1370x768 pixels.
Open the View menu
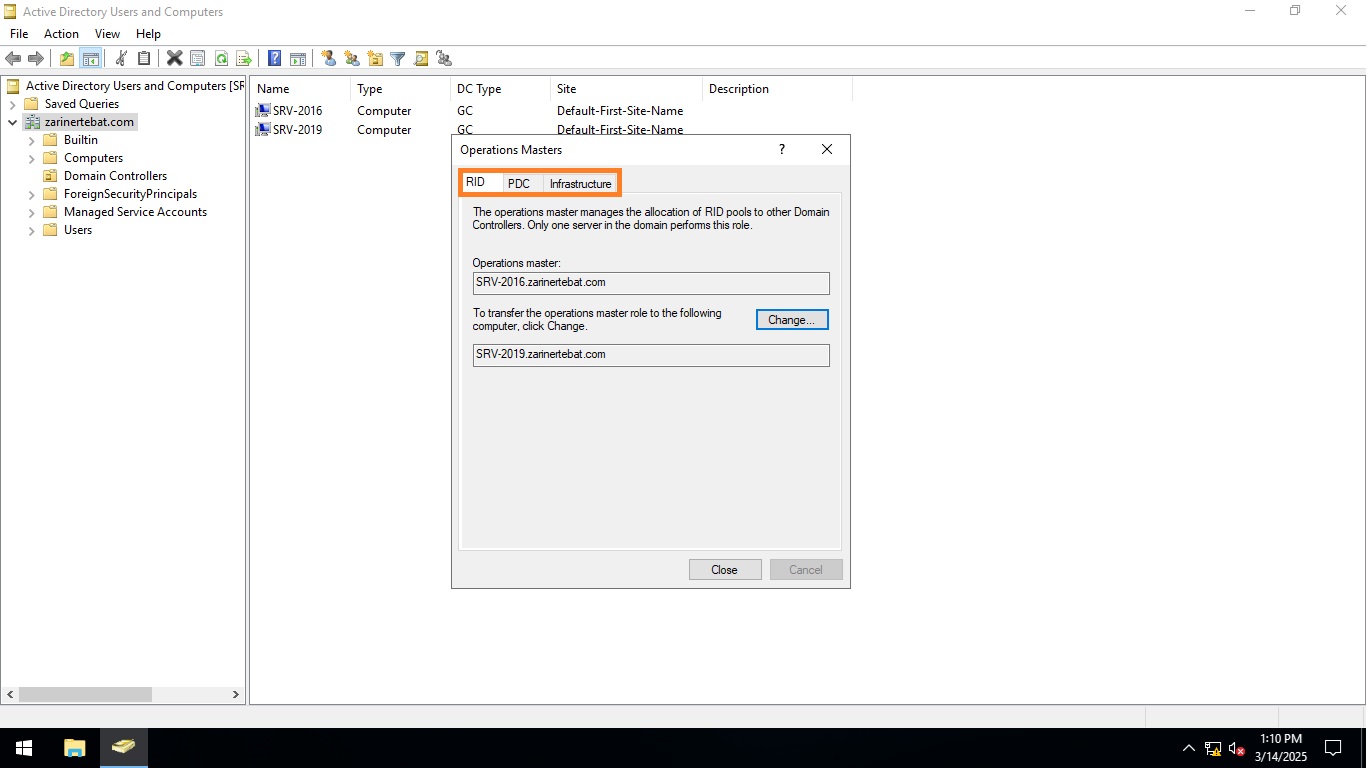click(x=107, y=34)
